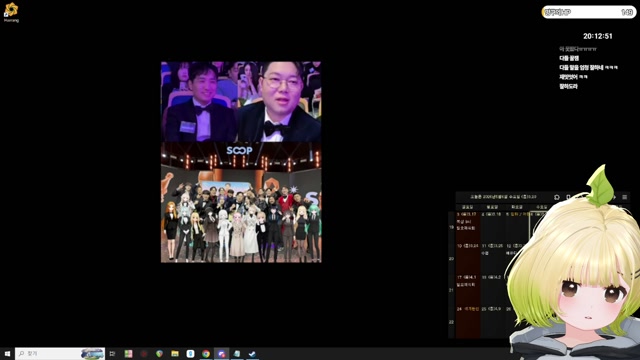Click the bottom chat message '잘먹도라'

coord(569,86)
